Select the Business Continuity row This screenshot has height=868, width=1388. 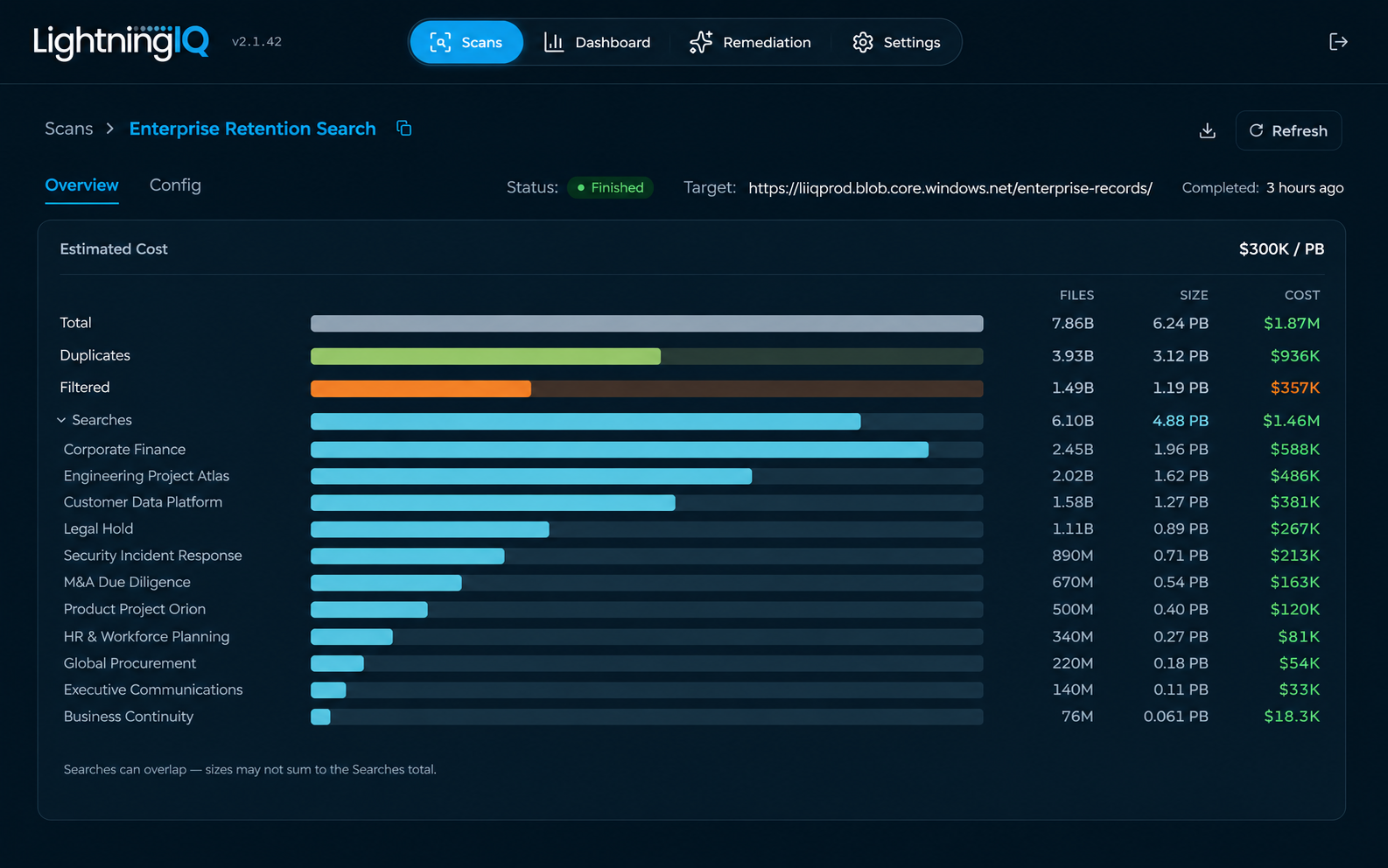click(691, 717)
